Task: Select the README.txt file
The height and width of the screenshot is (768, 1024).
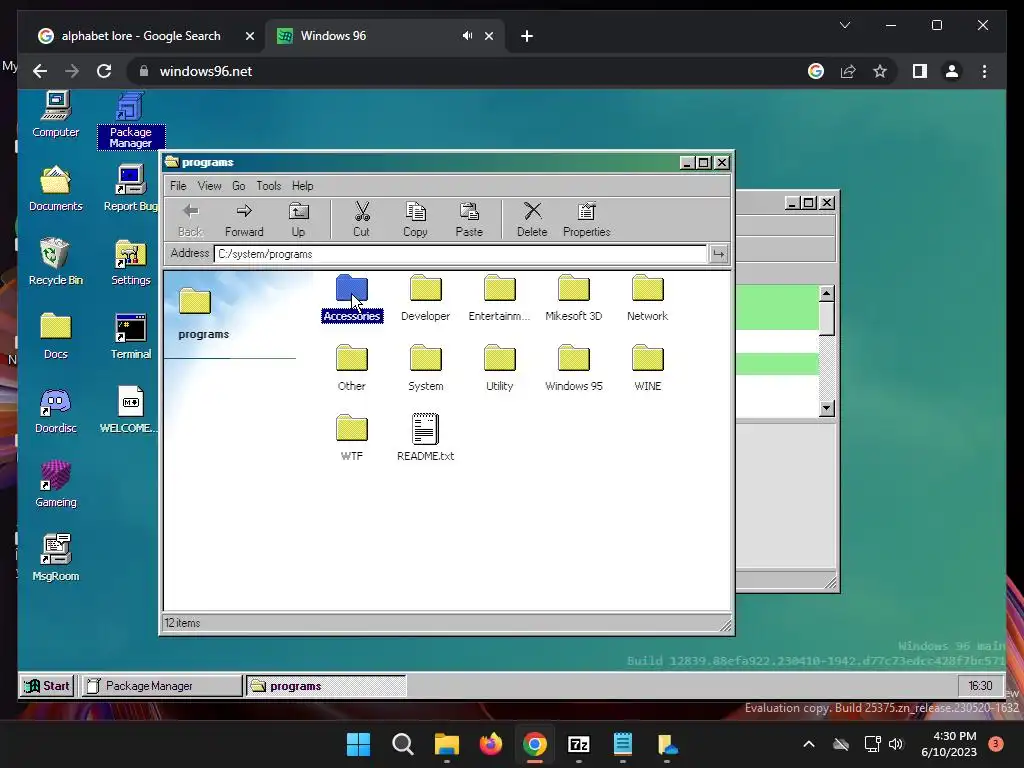Action: tap(425, 438)
